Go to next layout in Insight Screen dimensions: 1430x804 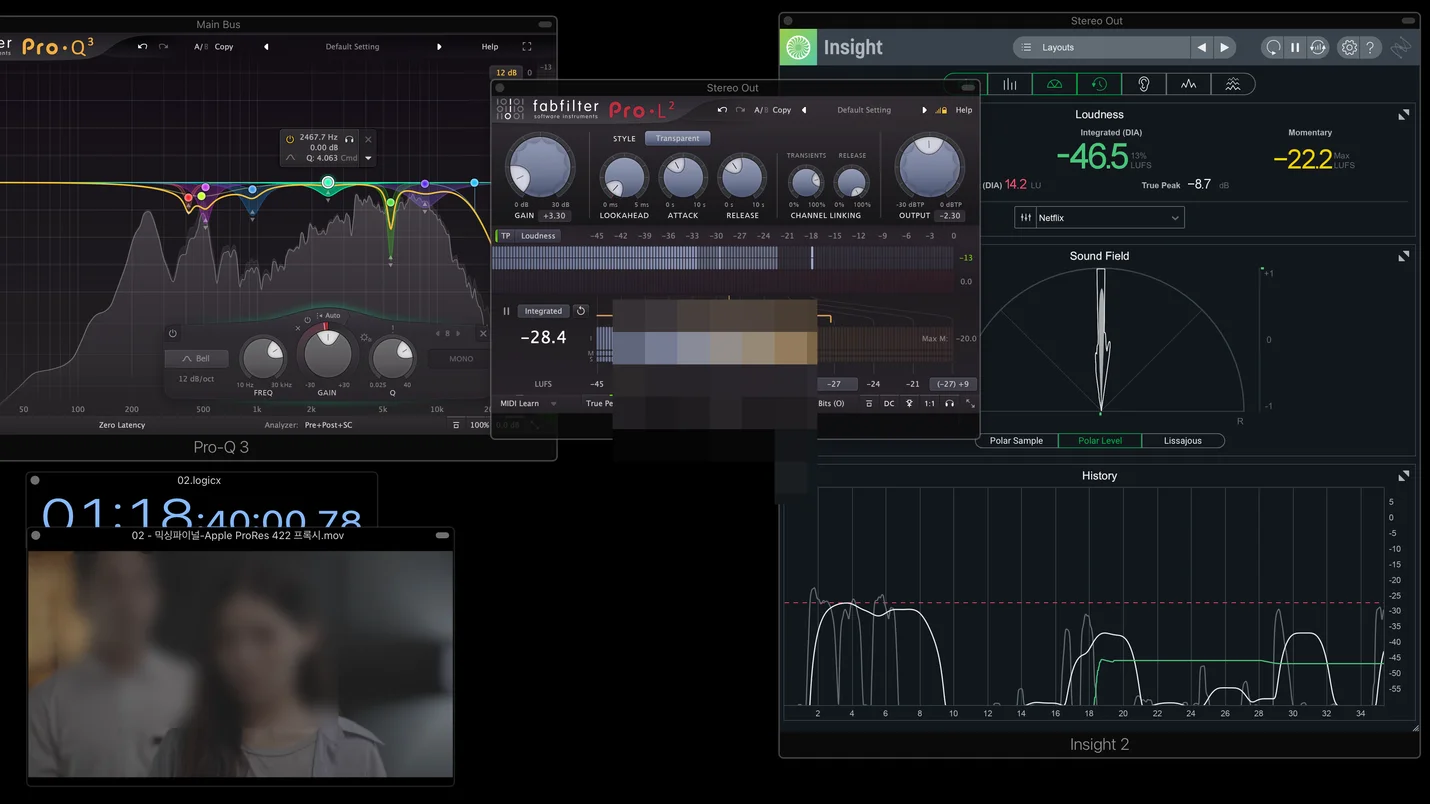1225,47
